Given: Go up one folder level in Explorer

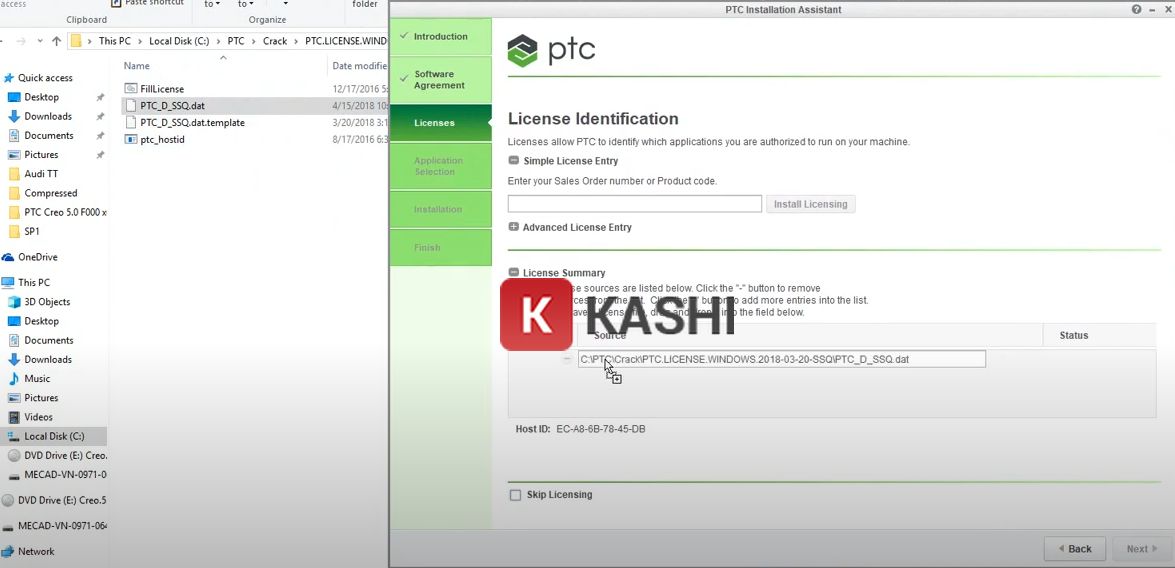Looking at the screenshot, I should (x=56, y=41).
